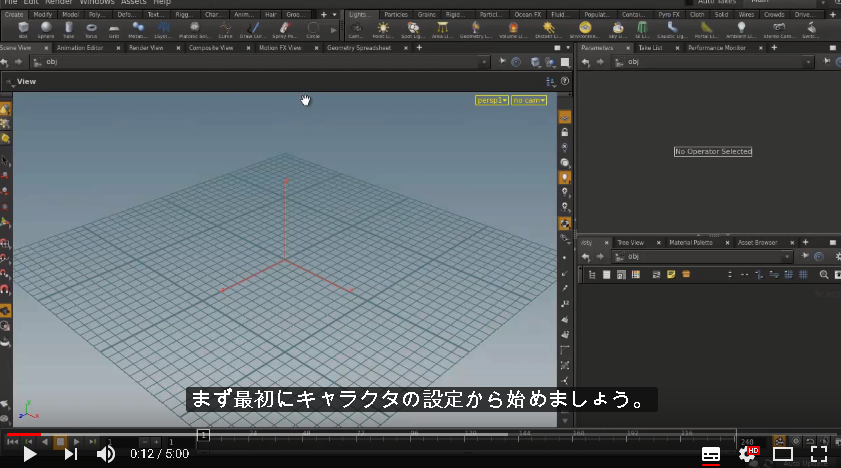This screenshot has height=468, width=841.
Task: Open the no cam camera dropdown
Action: [529, 100]
